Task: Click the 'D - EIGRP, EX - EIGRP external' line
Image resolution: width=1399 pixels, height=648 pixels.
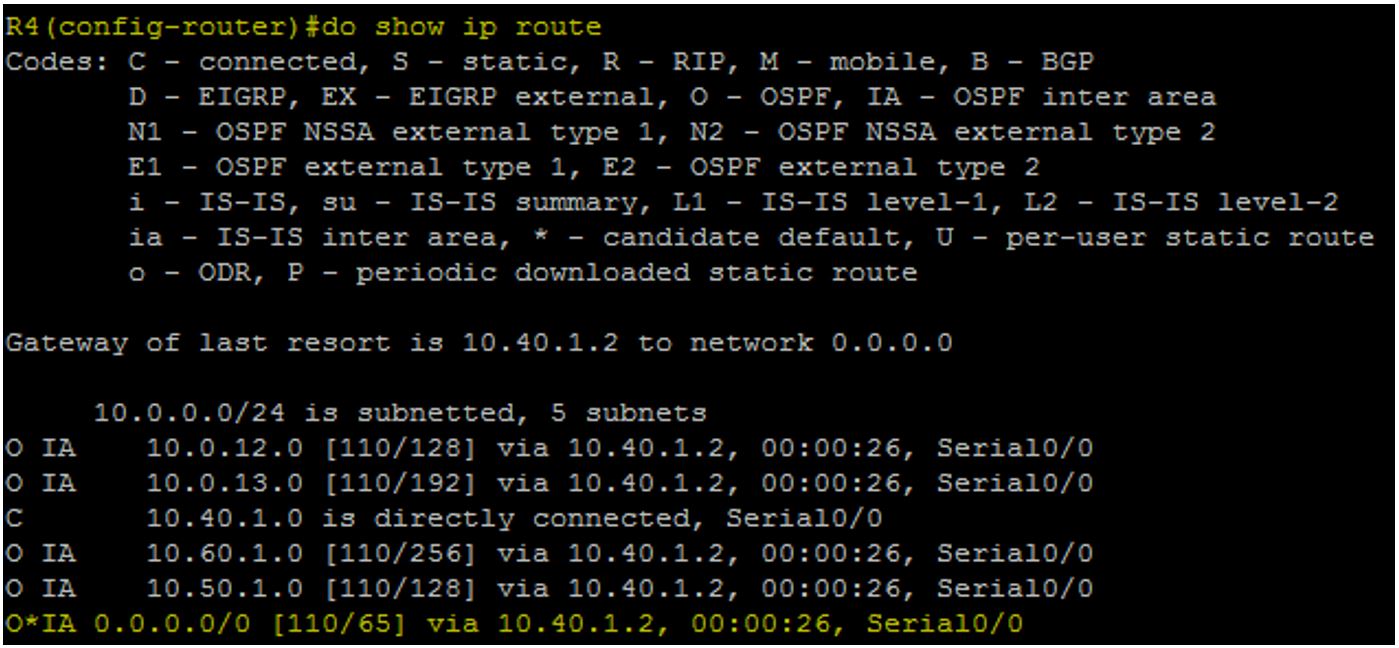Action: click(672, 97)
